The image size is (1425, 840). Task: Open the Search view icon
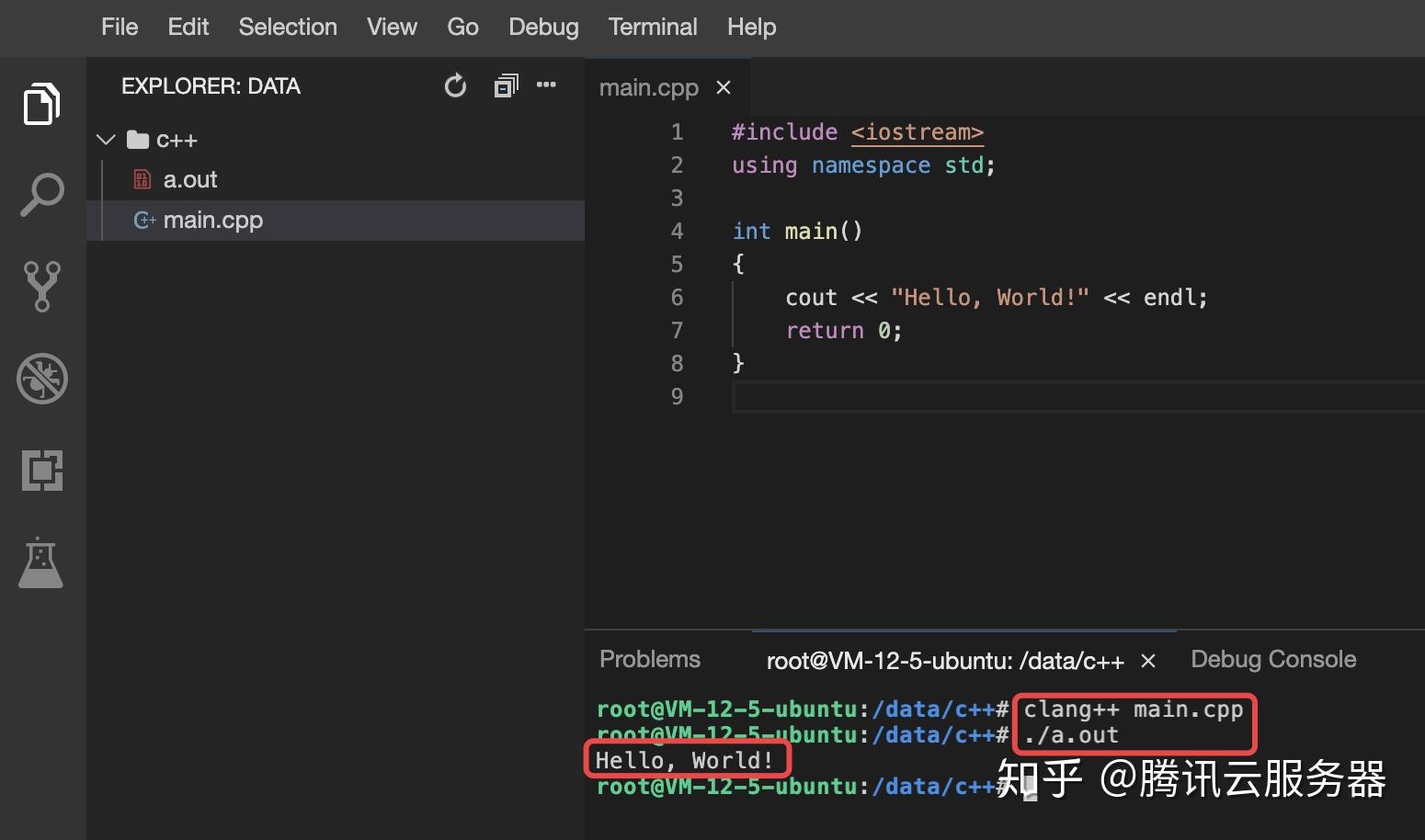[x=42, y=195]
